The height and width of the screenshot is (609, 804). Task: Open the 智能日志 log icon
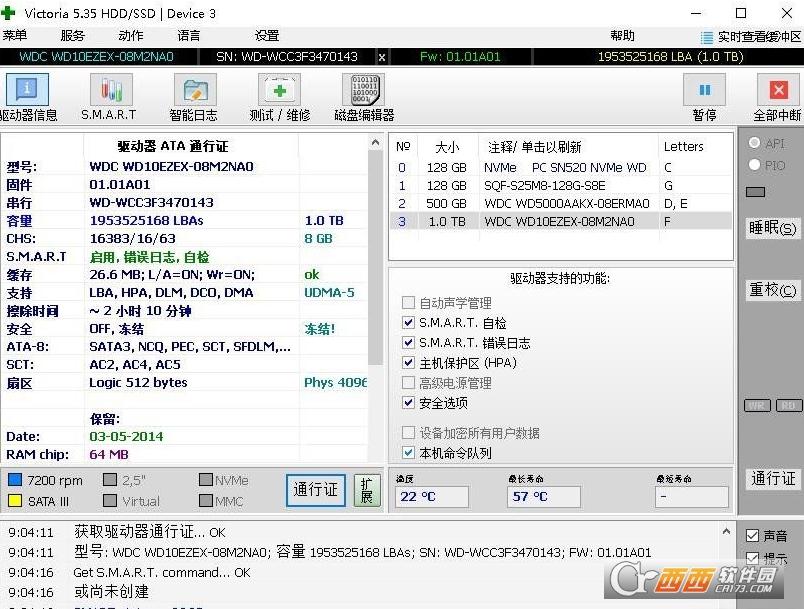195,89
